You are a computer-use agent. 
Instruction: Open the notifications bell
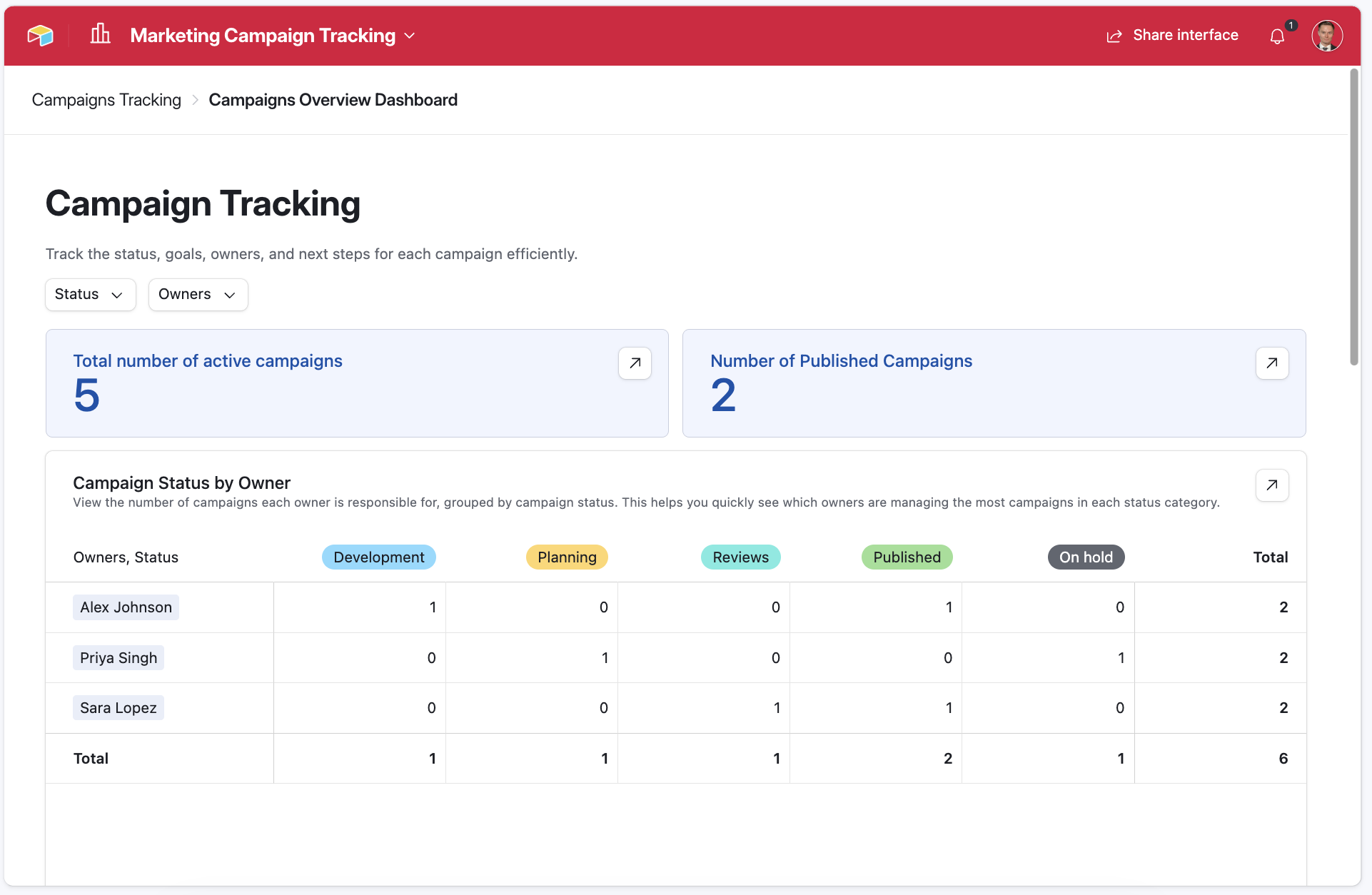click(x=1277, y=36)
